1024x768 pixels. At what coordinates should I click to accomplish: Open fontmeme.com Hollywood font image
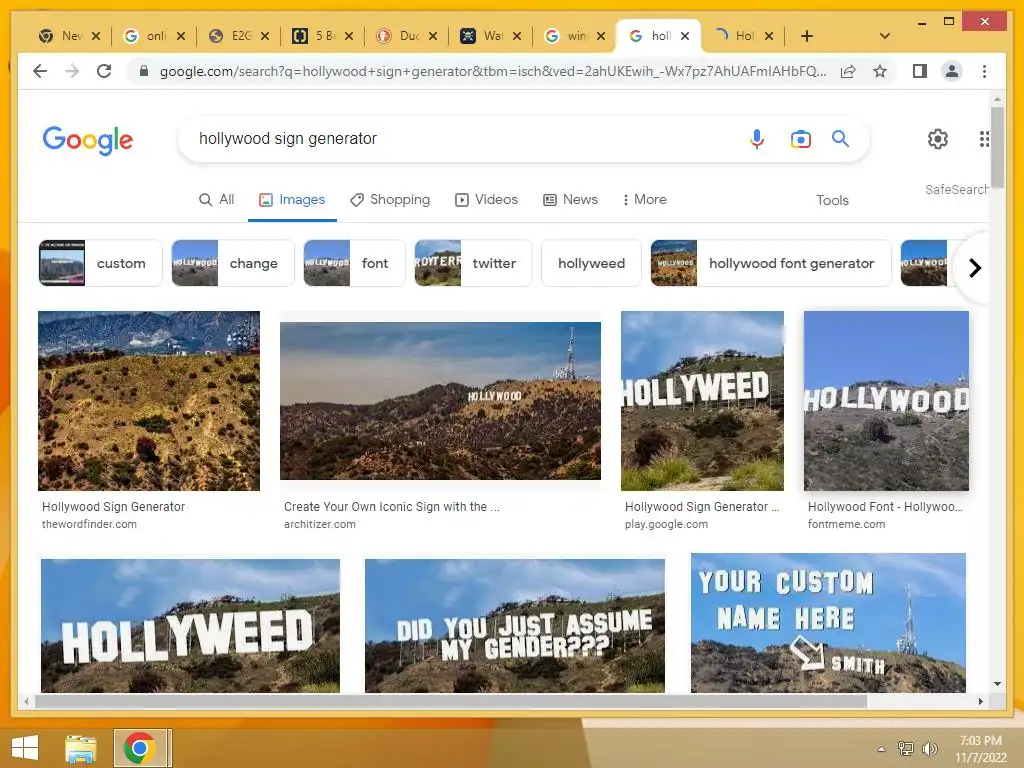tap(886, 400)
